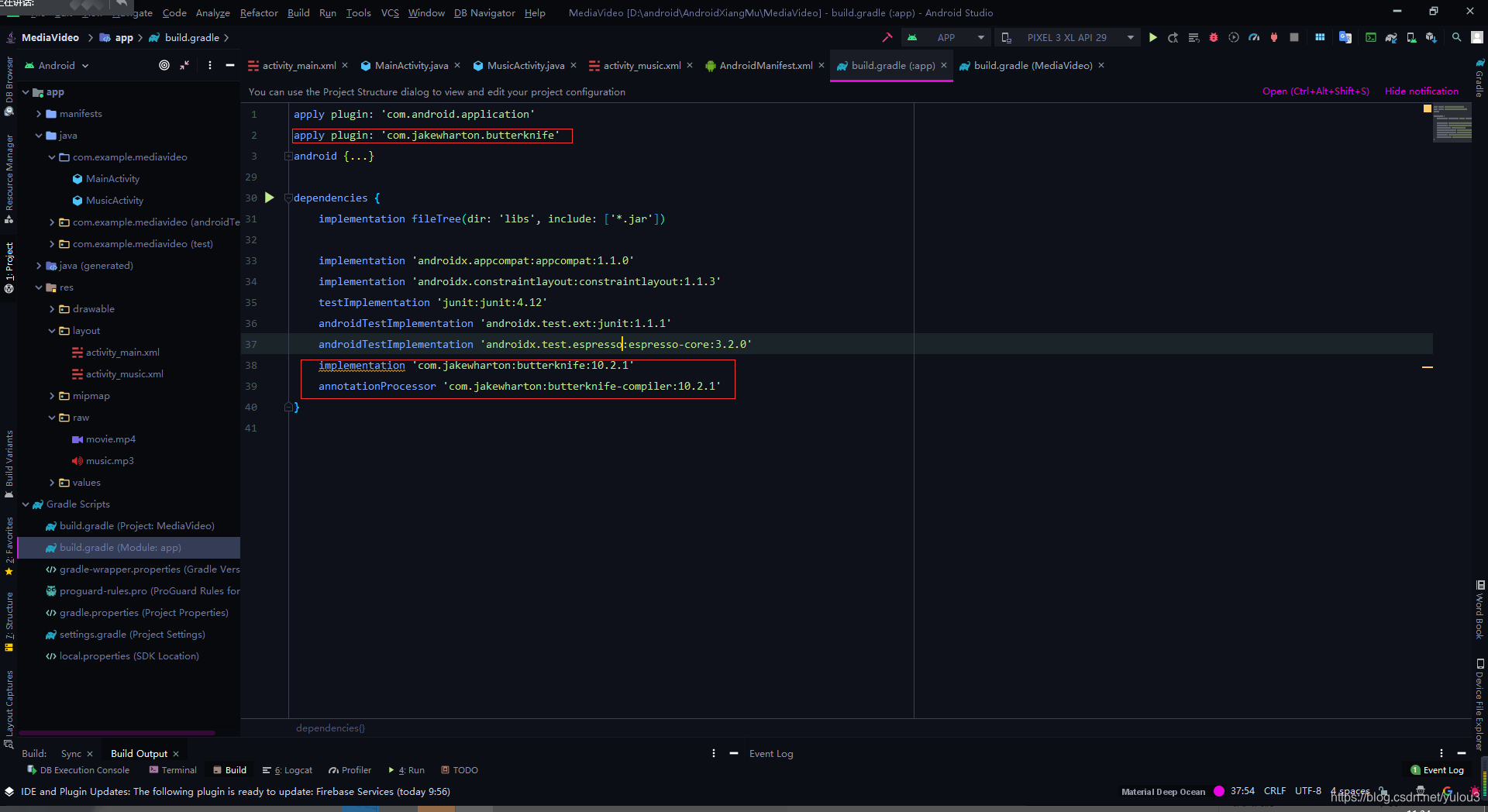Close the Sync build tab

90,753
